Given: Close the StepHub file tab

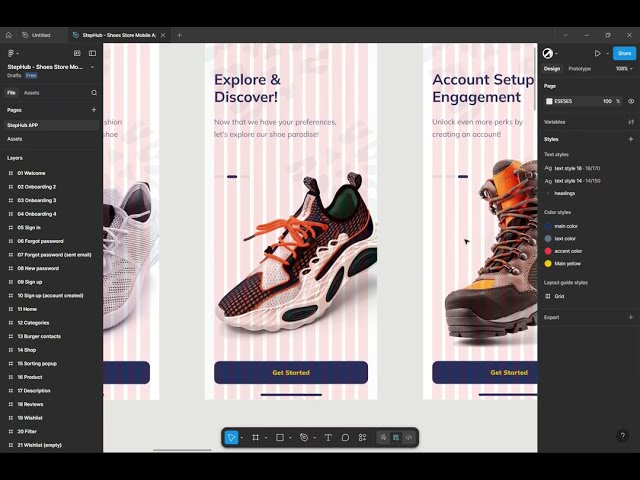Looking at the screenshot, I should pos(163,35).
